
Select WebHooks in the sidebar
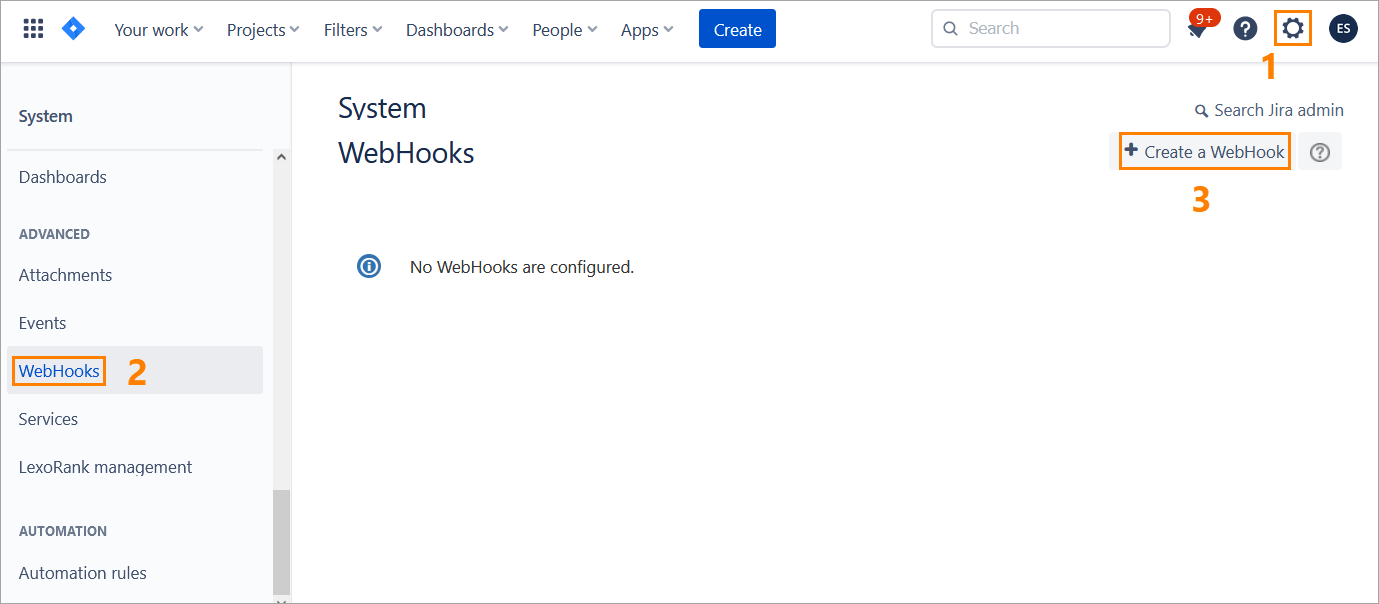60,371
